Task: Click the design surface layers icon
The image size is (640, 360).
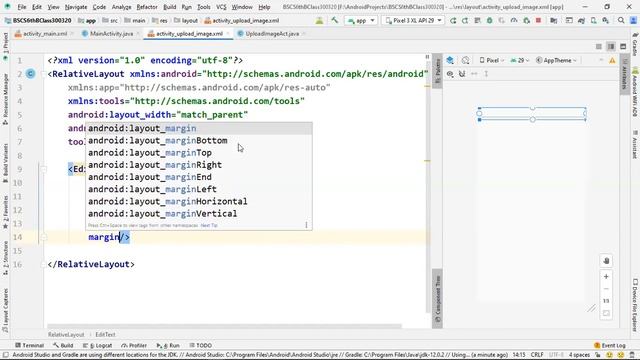Action: pos(450,60)
